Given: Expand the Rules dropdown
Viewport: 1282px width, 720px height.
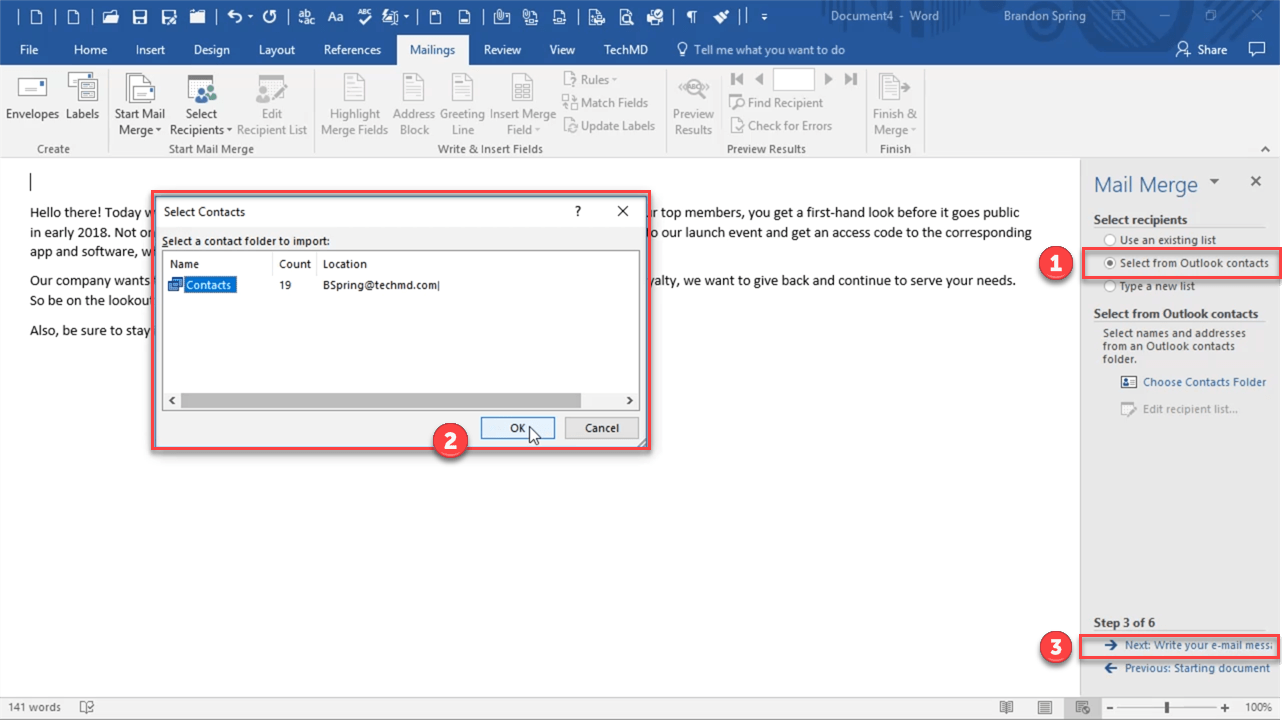Looking at the screenshot, I should tap(591, 79).
